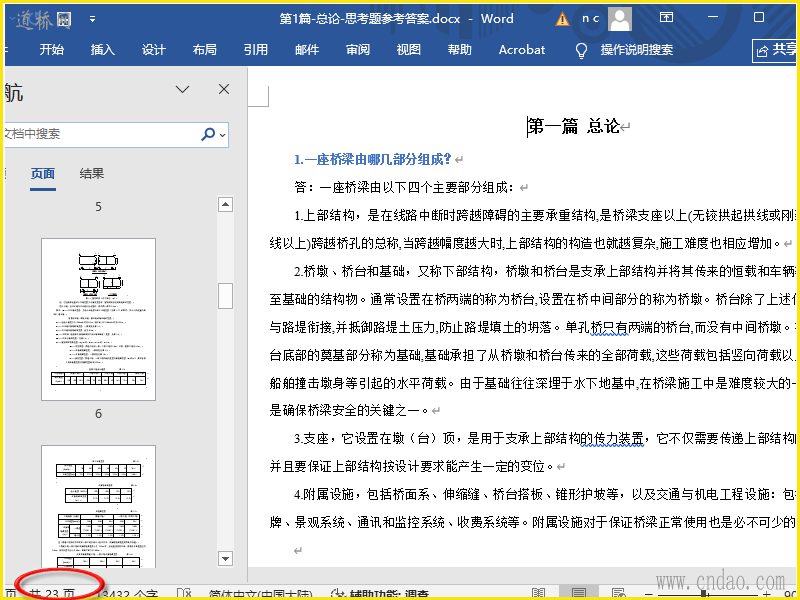
Task: Switch to the 结果 tab in navigation pane
Action: pos(92,174)
